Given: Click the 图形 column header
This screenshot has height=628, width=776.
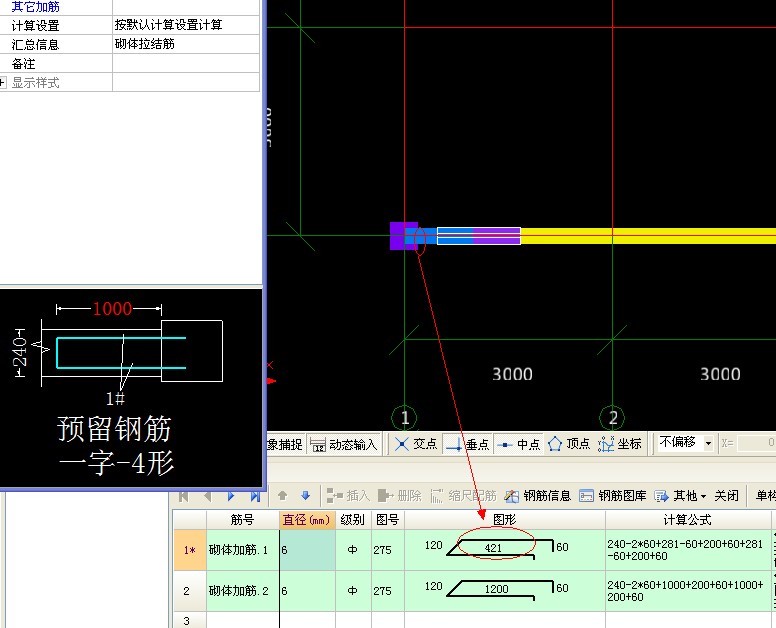Looking at the screenshot, I should click(505, 520).
